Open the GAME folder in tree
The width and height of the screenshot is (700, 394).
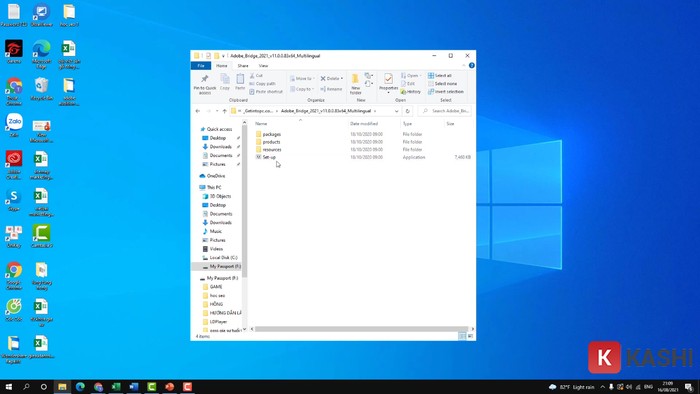213,287
